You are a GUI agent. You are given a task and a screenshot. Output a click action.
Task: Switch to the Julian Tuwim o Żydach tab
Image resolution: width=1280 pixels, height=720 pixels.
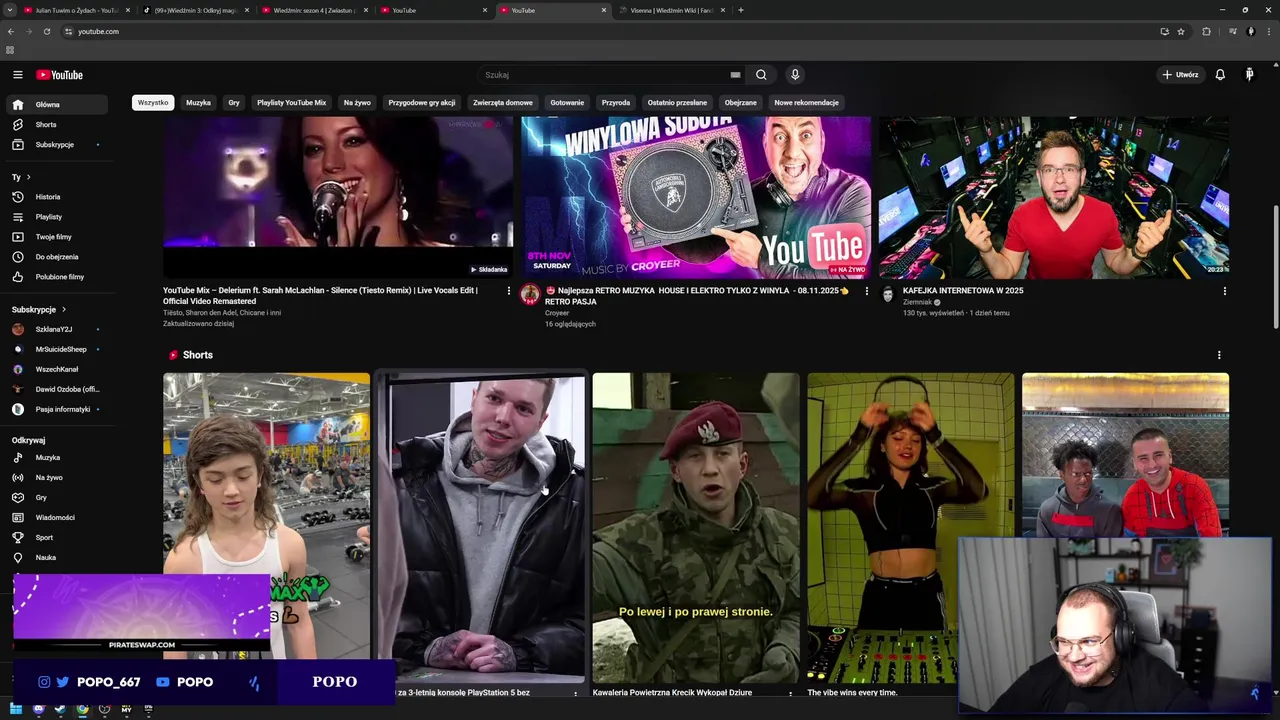pyautogui.click(x=75, y=10)
